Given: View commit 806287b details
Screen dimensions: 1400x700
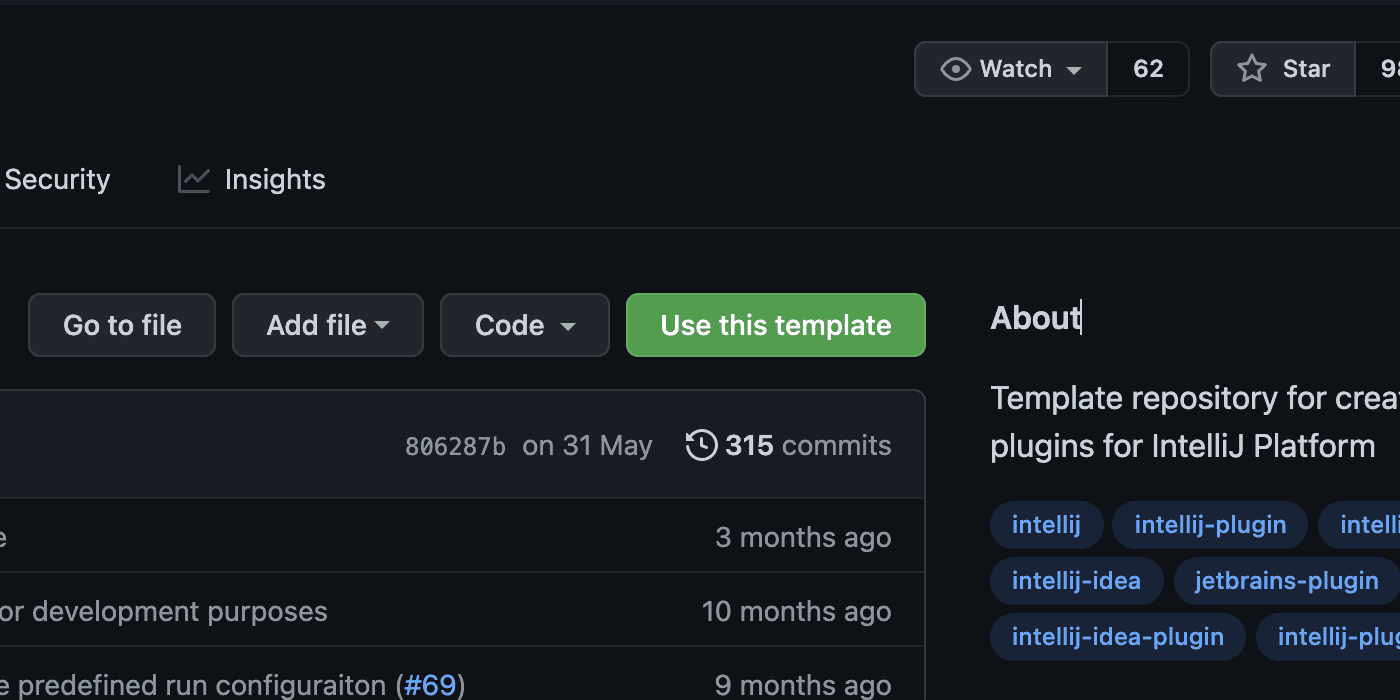Looking at the screenshot, I should click(x=455, y=445).
